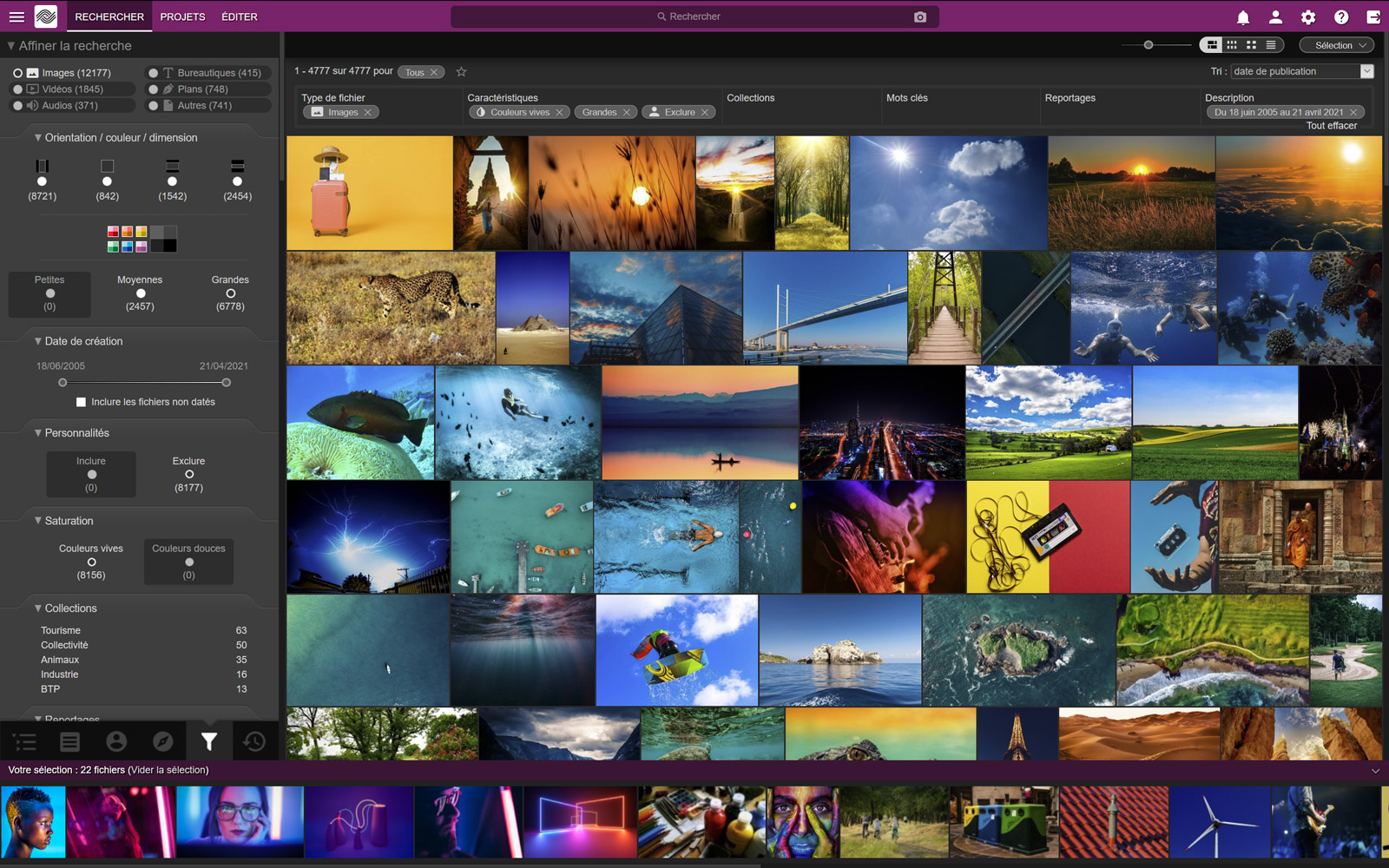1389x868 pixels.
Task: Select the Couleurs vives saturation option
Action: [91, 561]
